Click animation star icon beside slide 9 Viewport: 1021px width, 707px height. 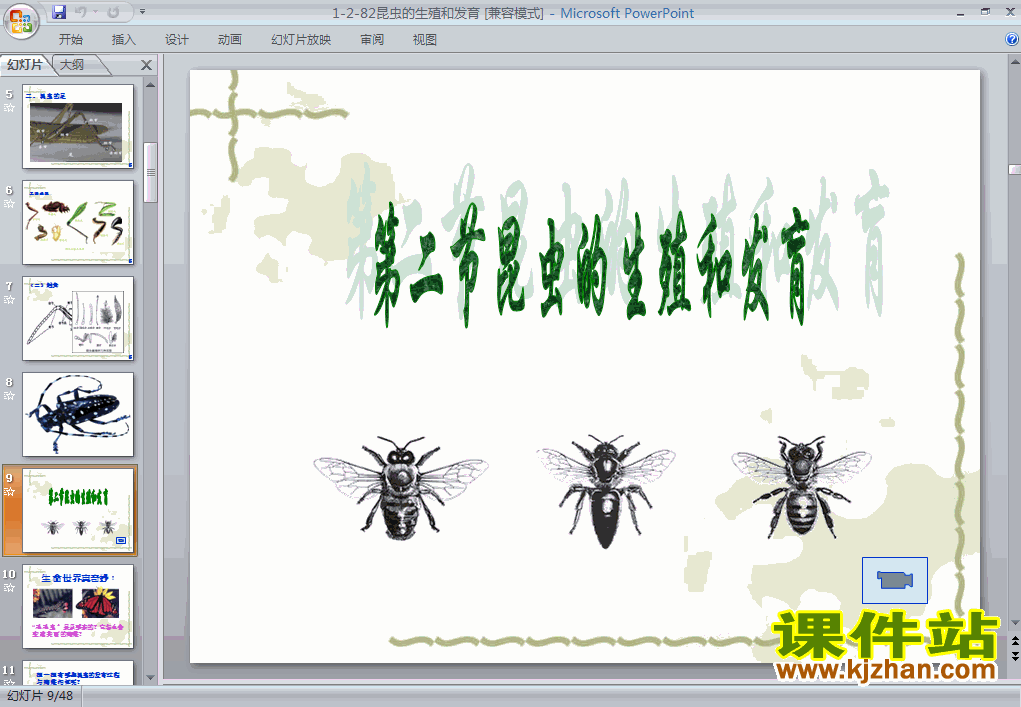[9, 492]
